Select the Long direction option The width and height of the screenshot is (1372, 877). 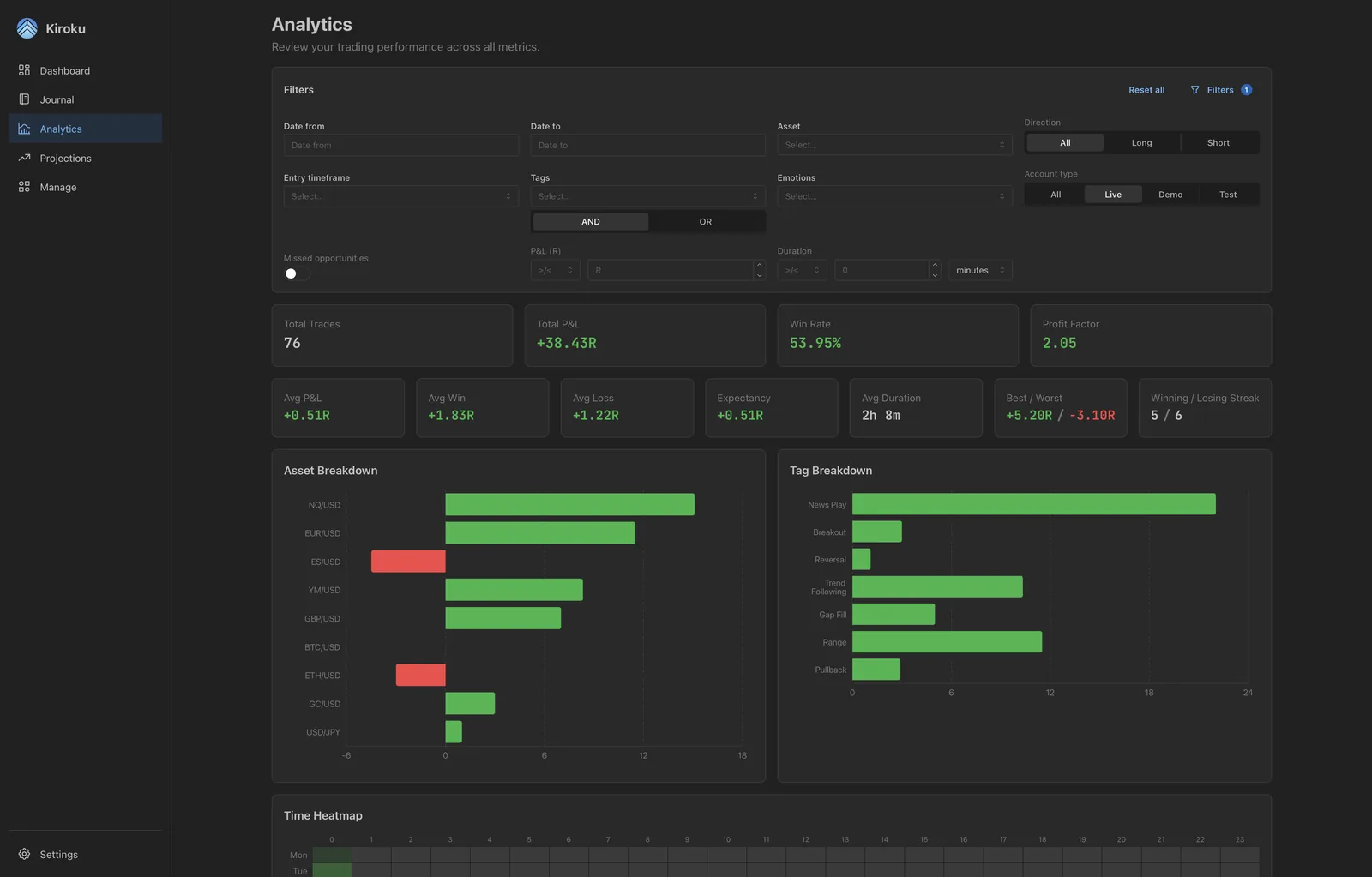(1141, 143)
